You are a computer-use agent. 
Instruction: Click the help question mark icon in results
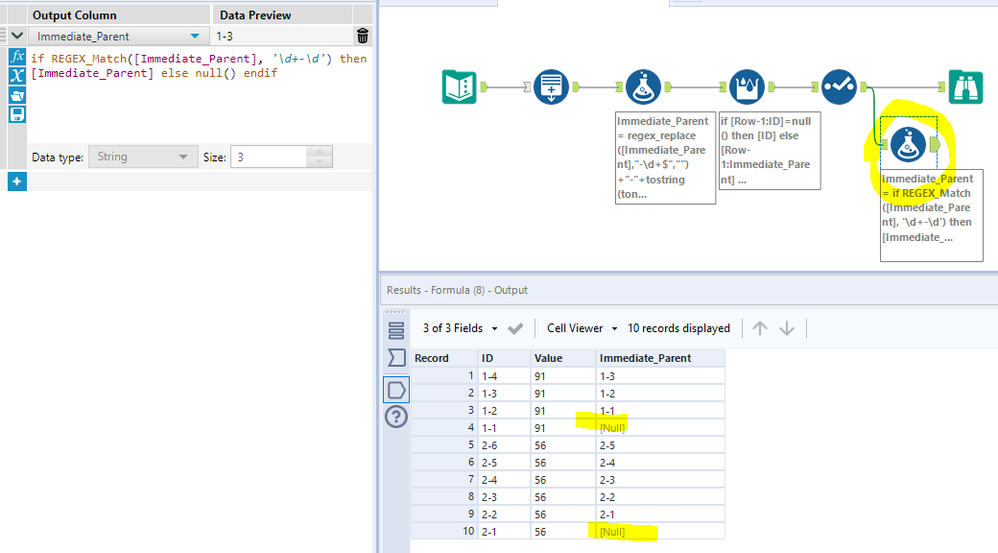[396, 417]
